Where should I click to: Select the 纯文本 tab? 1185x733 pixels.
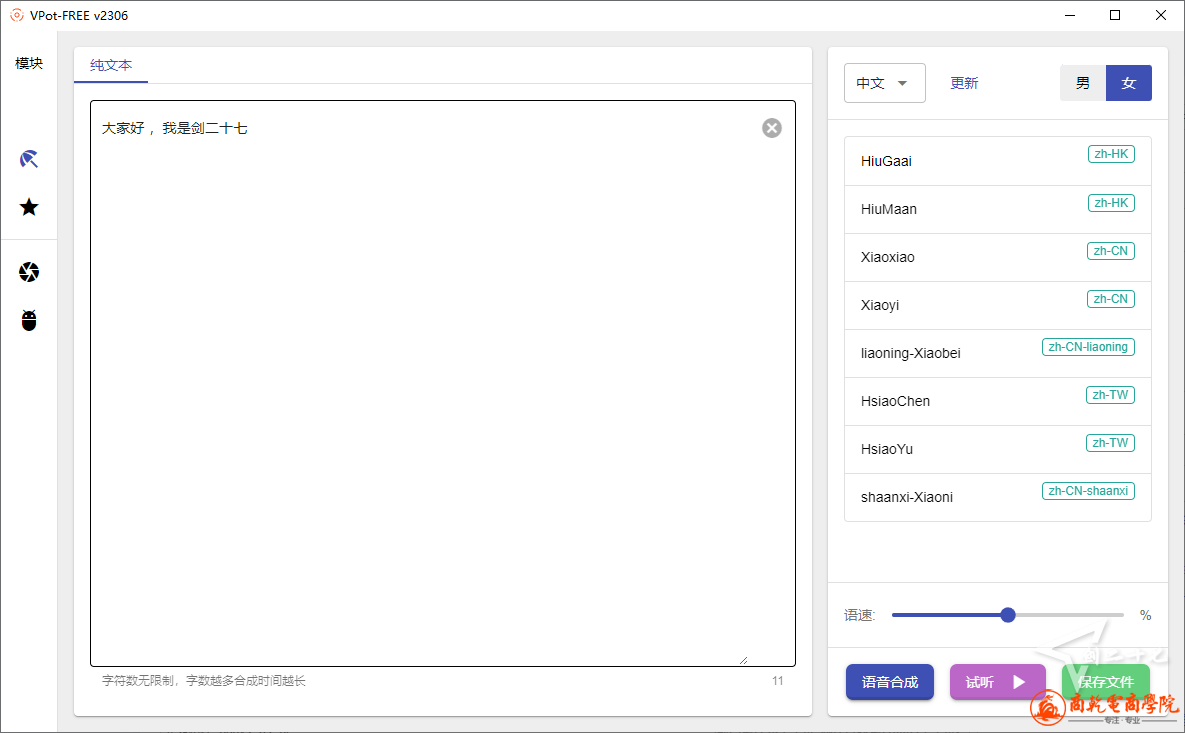click(111, 65)
